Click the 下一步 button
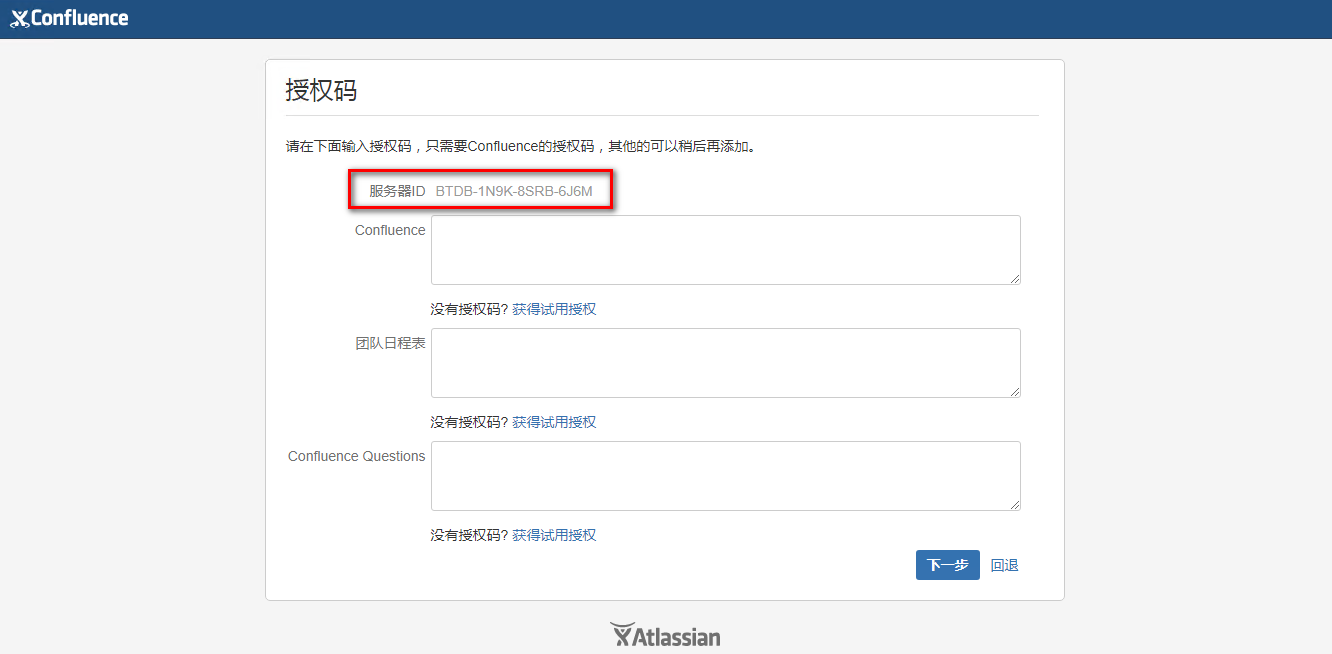Viewport: 1332px width, 654px height. coord(948,565)
